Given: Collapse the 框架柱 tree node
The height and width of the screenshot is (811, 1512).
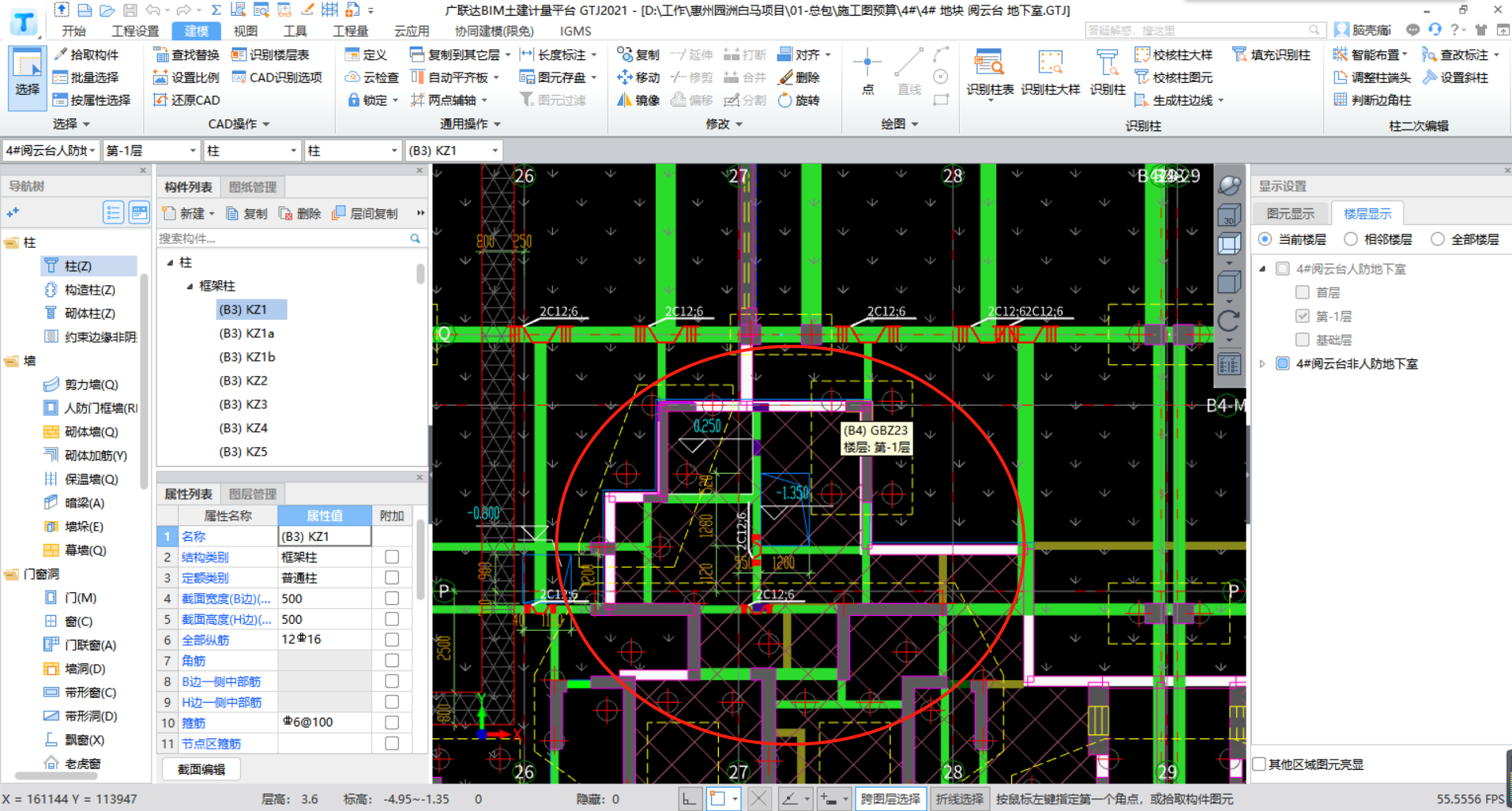Looking at the screenshot, I should [x=190, y=286].
